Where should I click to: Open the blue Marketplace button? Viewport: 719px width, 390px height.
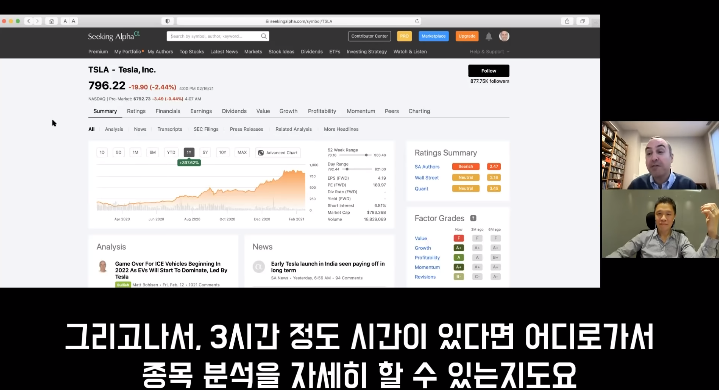(x=433, y=36)
